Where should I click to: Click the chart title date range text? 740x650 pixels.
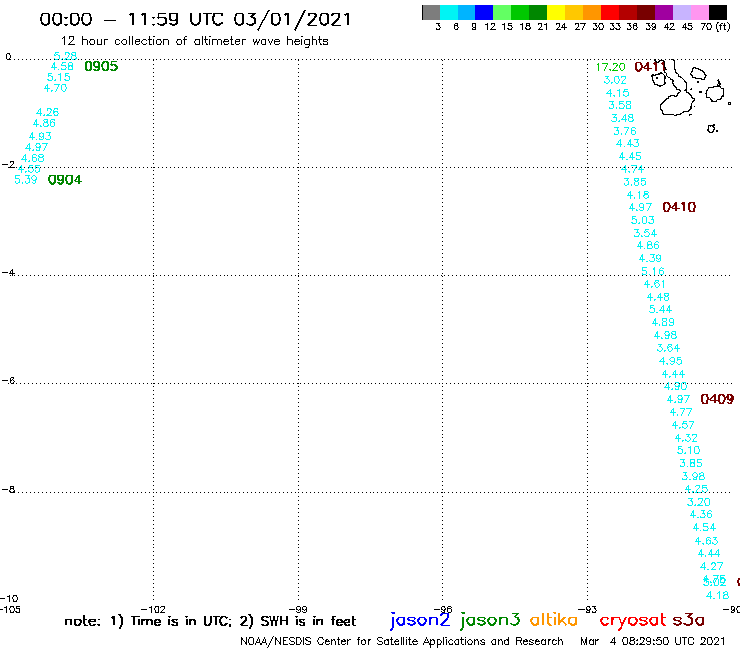click(x=195, y=19)
